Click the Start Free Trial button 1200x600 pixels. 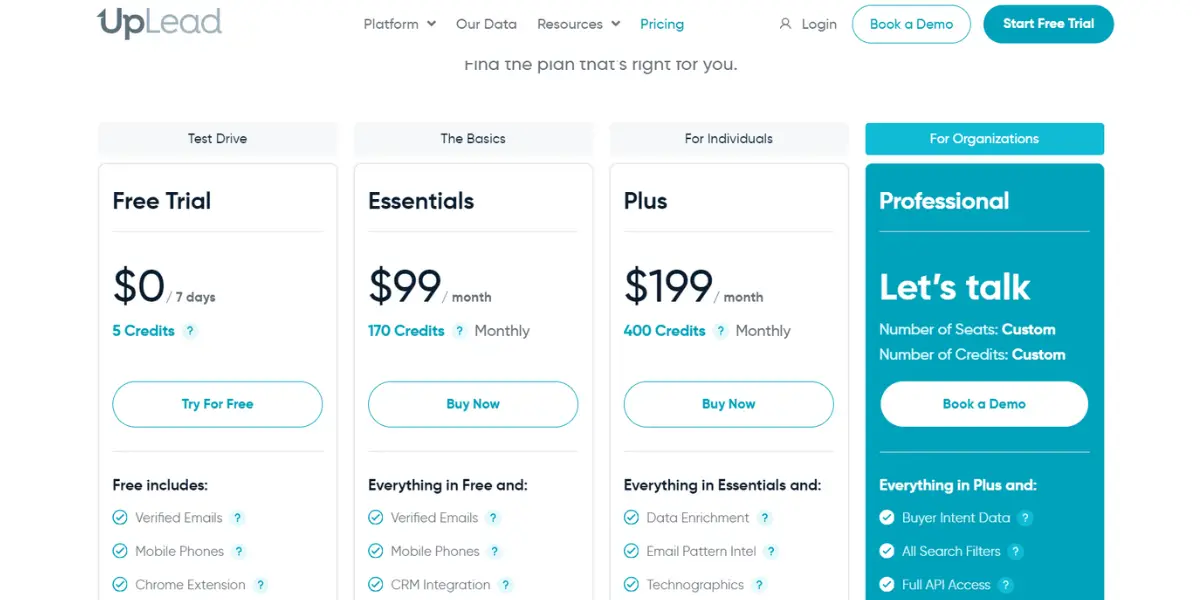pyautogui.click(x=1049, y=24)
